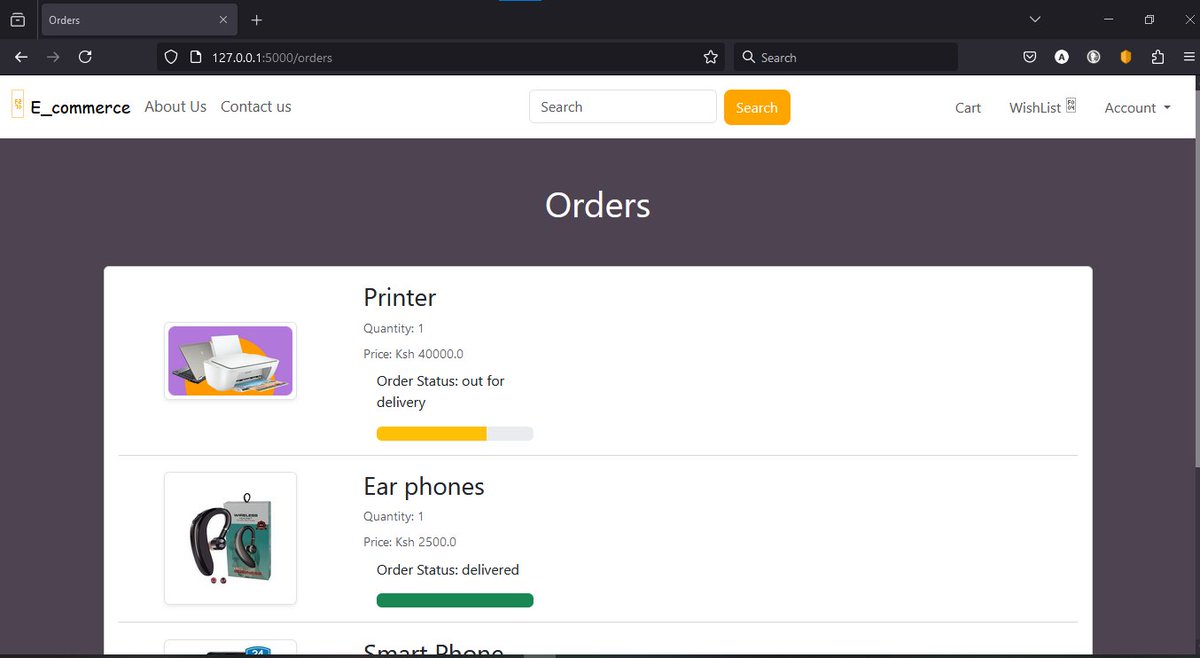Open site information page icon
The image size is (1200, 658).
click(196, 58)
